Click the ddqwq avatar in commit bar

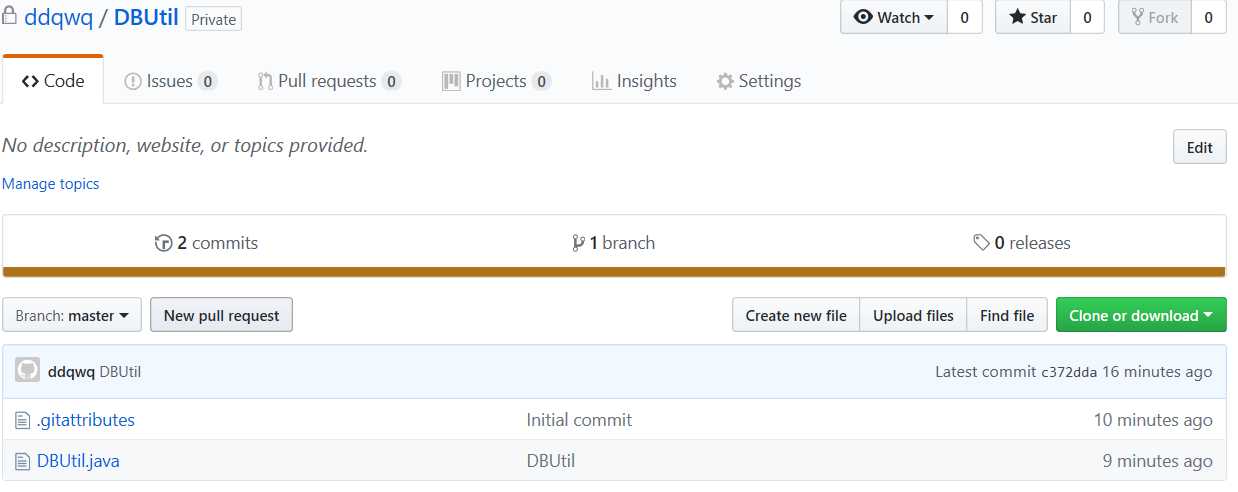(x=27, y=371)
